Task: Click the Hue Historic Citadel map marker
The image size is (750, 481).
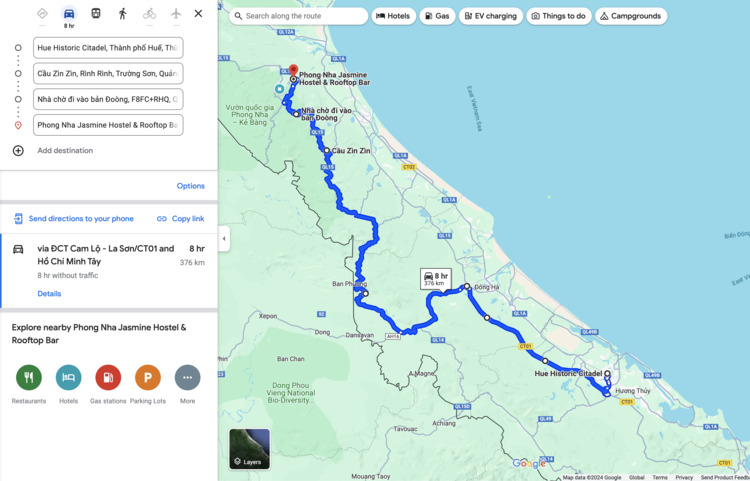Action: (607, 374)
